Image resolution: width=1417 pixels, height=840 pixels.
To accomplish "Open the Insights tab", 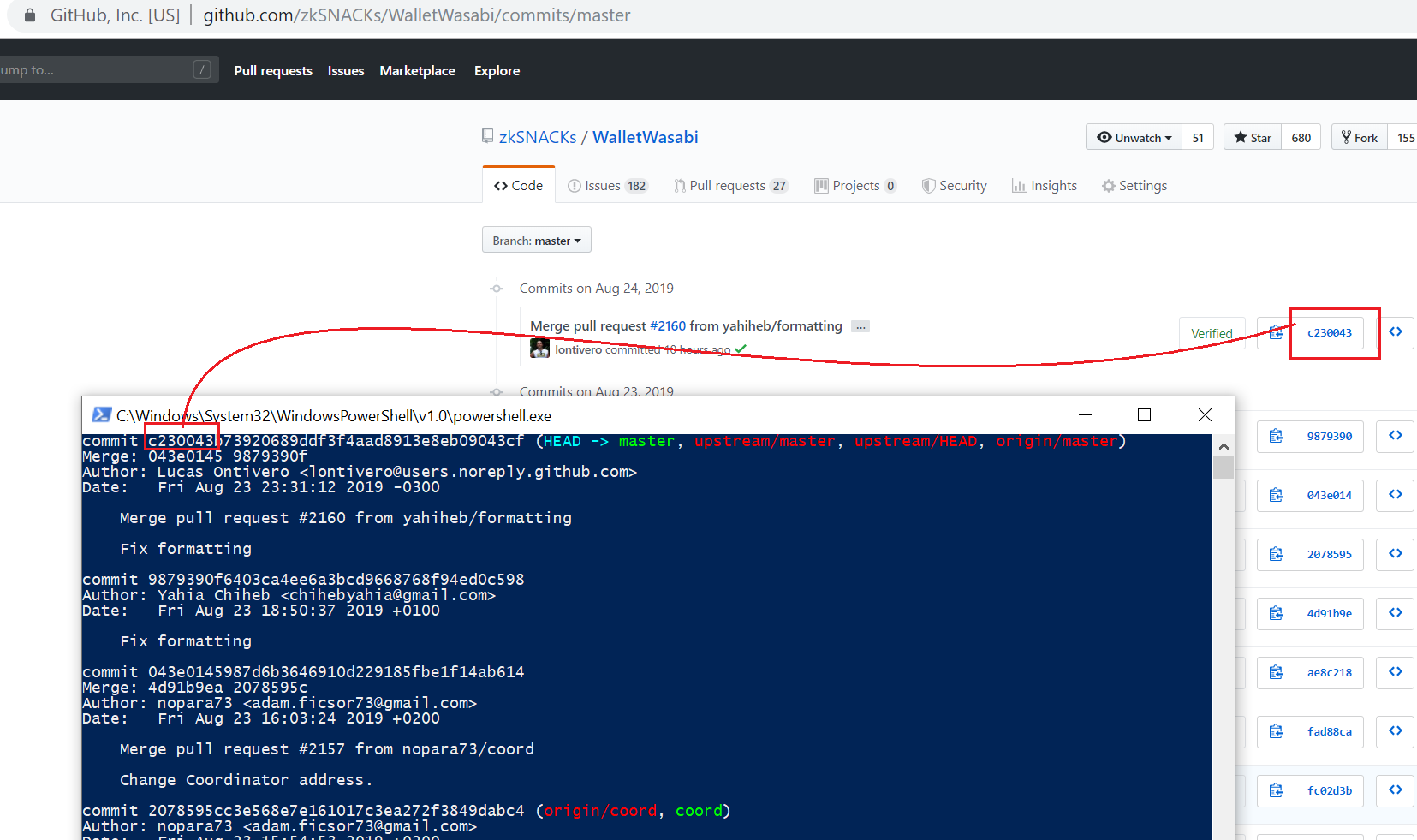I will coord(1045,186).
